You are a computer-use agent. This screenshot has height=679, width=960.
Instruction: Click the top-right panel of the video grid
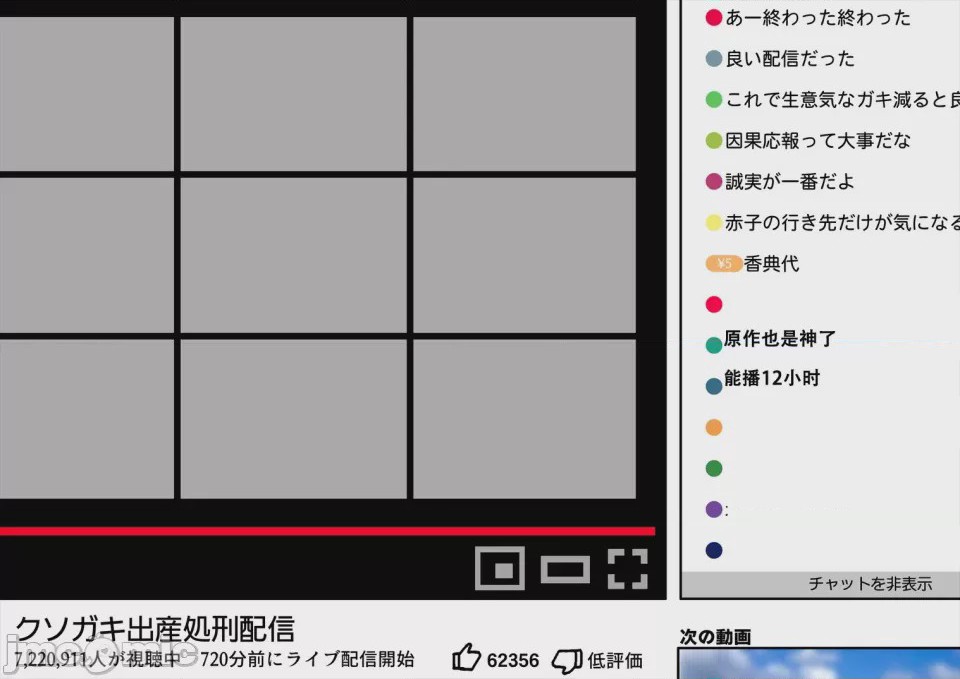(x=525, y=94)
